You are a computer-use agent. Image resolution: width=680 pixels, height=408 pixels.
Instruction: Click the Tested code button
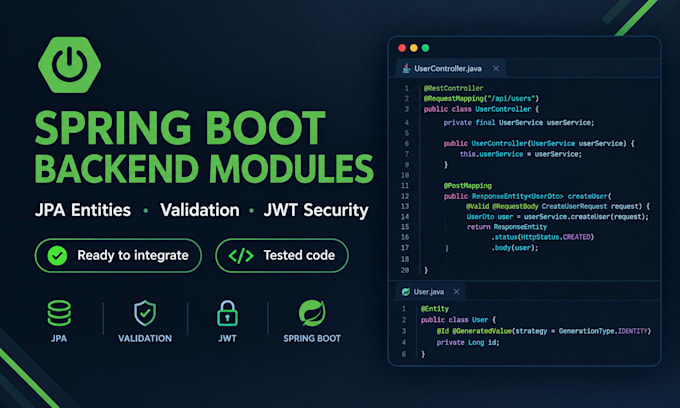(282, 255)
